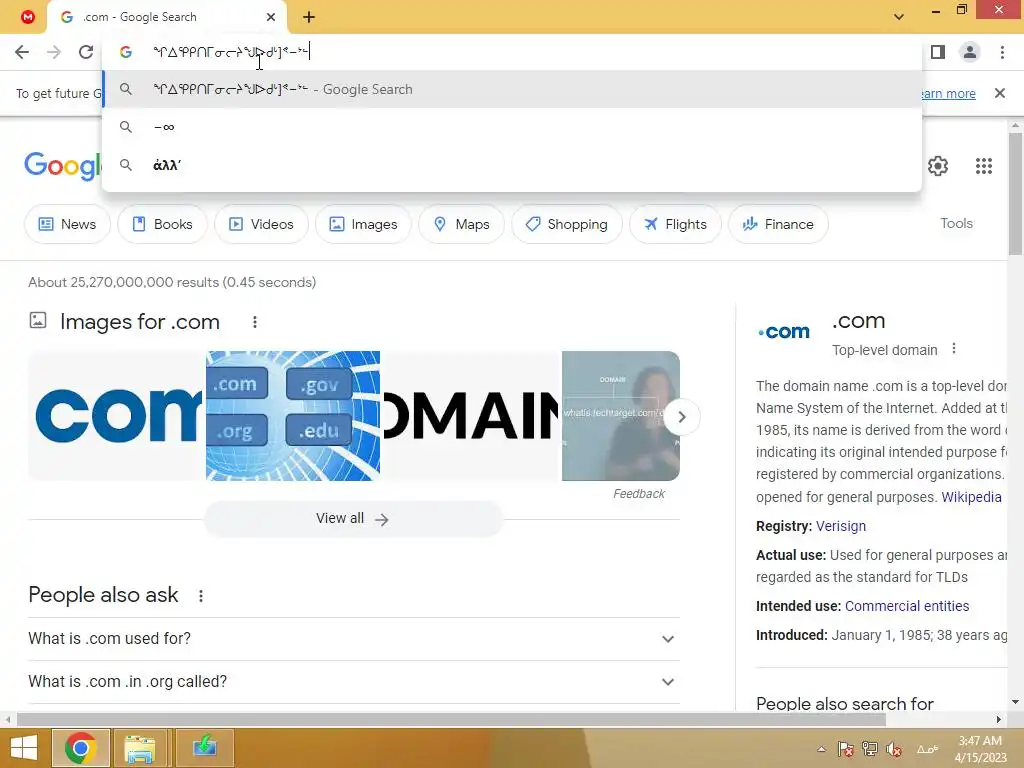The image size is (1024, 768).
Task: Follow the Learn more link in info bar
Action: pyautogui.click(x=948, y=93)
